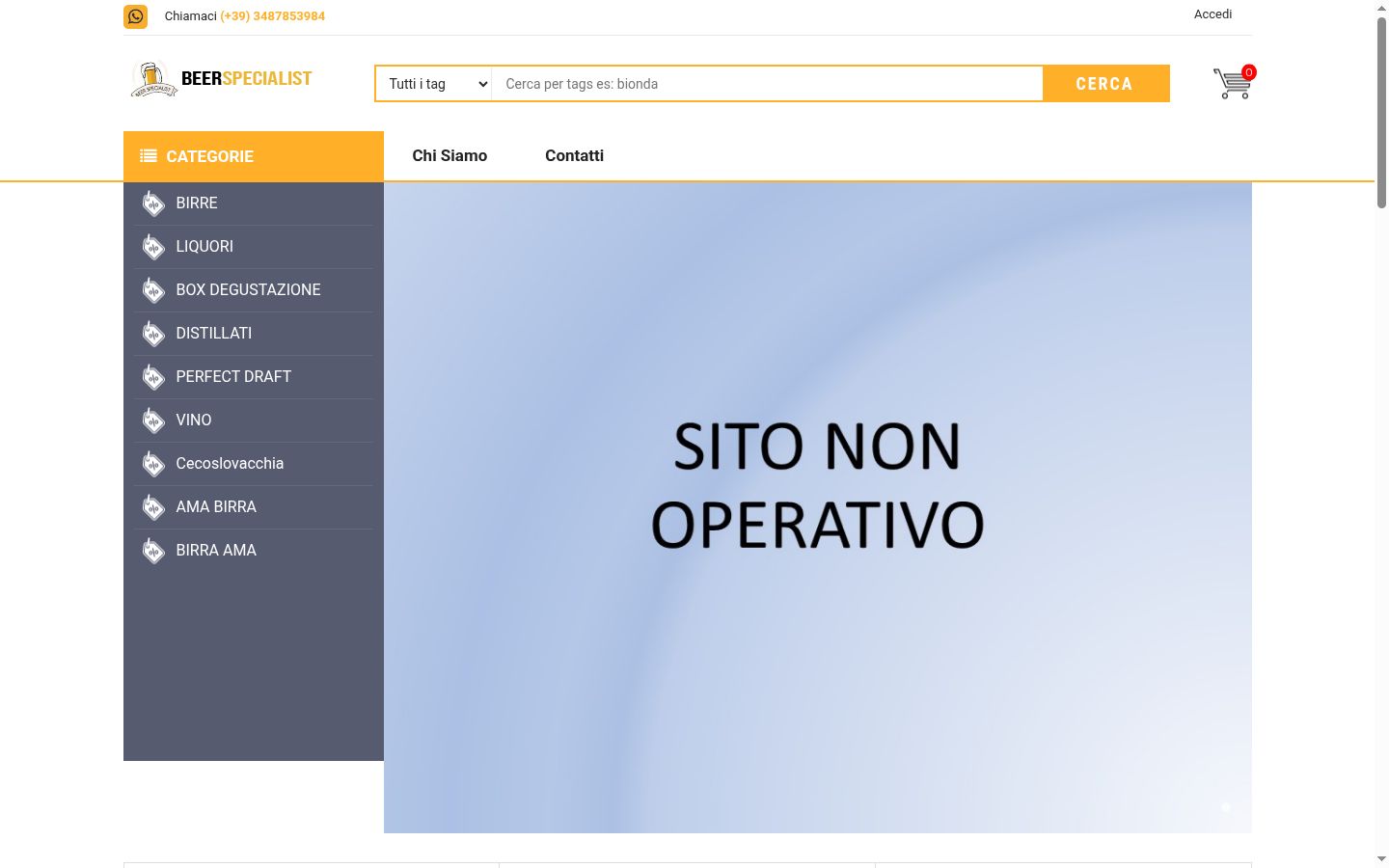Click the tag icon next to BIRRA AMA
Image resolution: width=1389 pixels, height=868 pixels.
tap(153, 551)
